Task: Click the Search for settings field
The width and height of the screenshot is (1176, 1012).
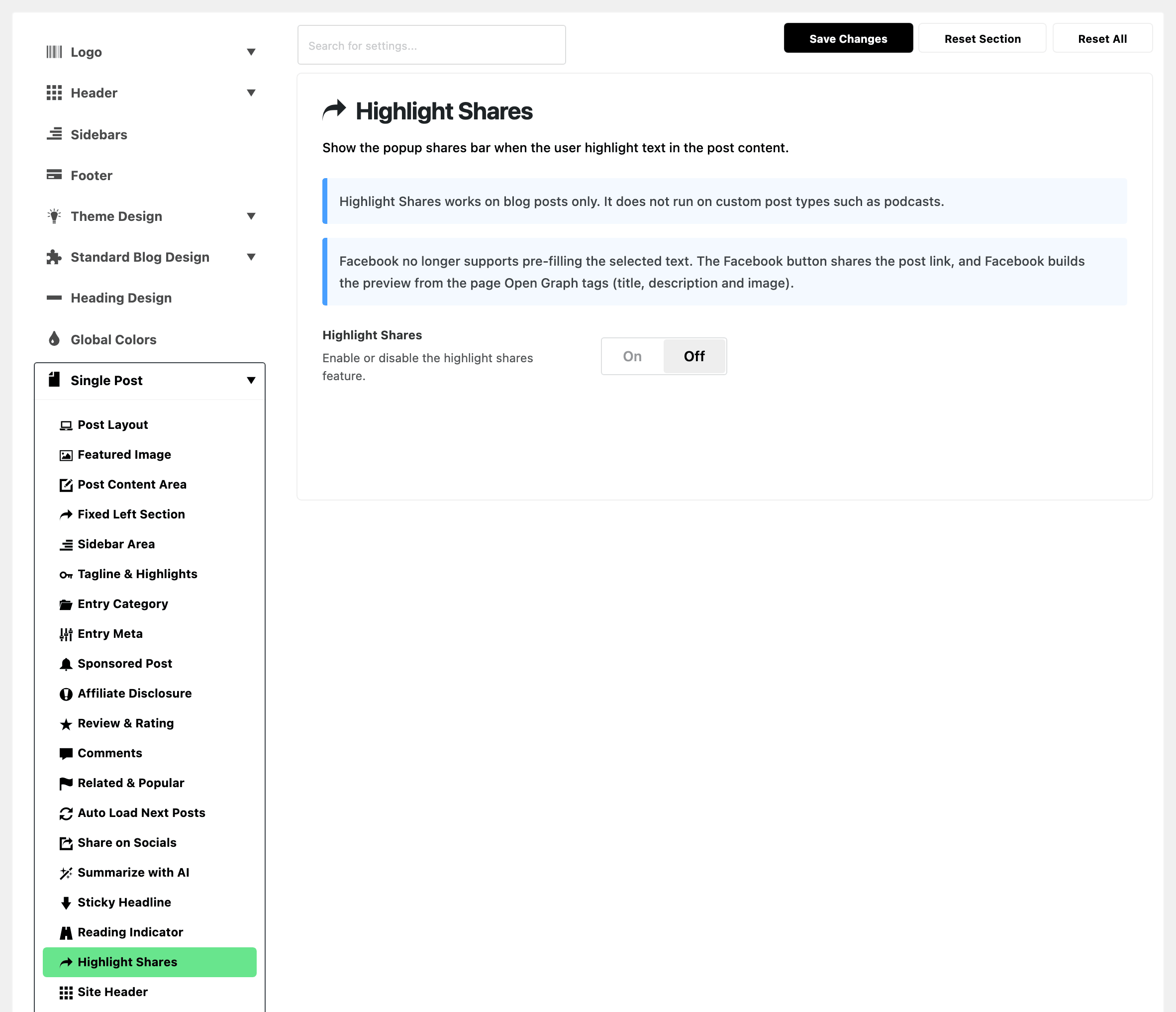Action: pos(431,45)
